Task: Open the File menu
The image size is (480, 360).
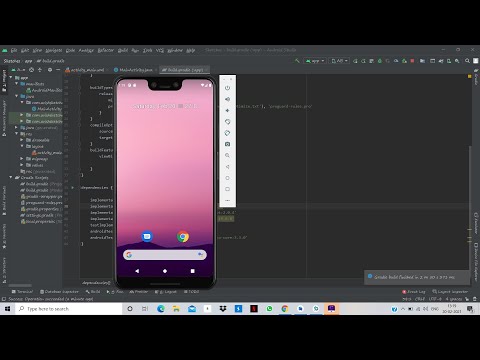Action: point(14,50)
